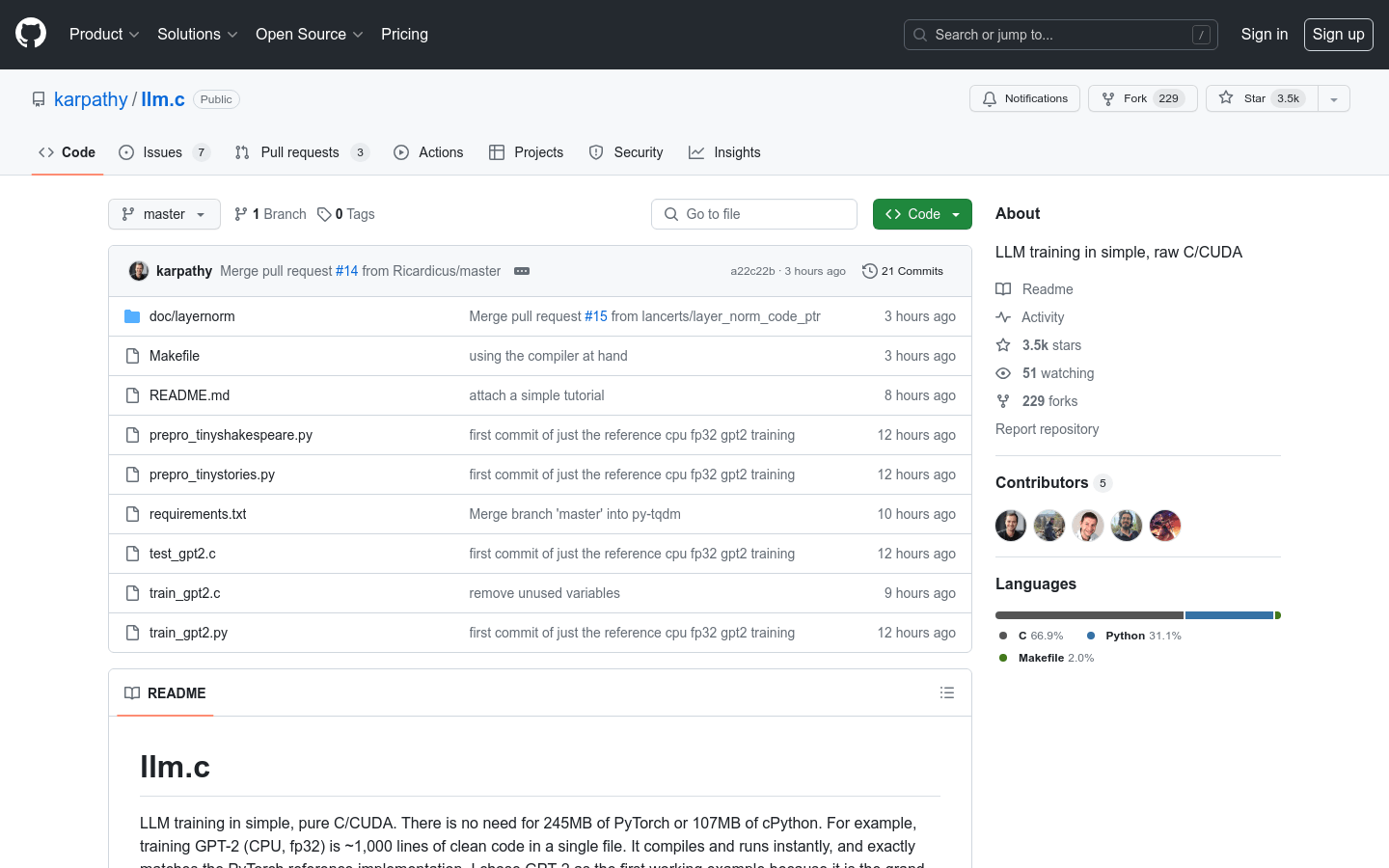Open the fifth contributor avatar
The height and width of the screenshot is (868, 1389).
pos(1165,526)
